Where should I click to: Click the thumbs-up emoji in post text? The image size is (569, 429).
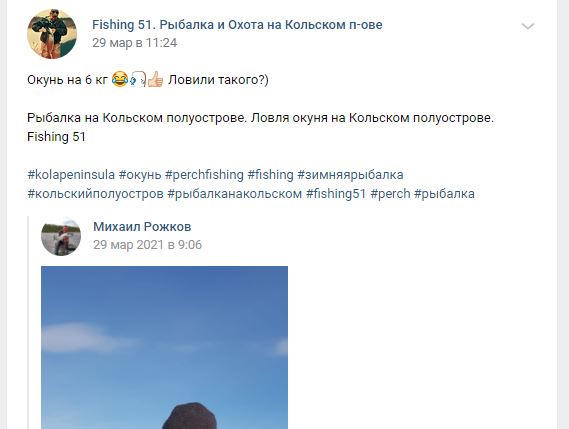(156, 79)
